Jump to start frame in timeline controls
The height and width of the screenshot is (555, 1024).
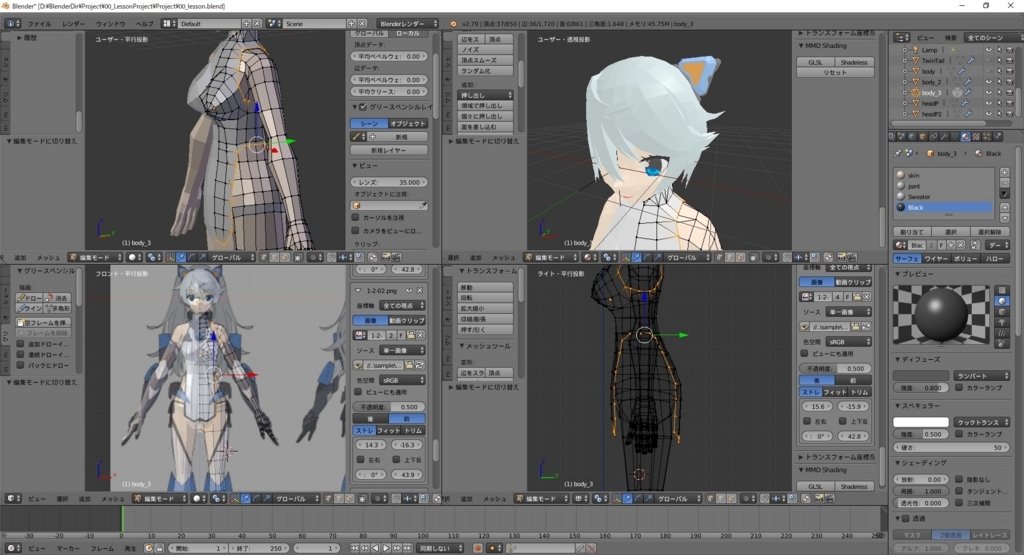pyautogui.click(x=354, y=548)
